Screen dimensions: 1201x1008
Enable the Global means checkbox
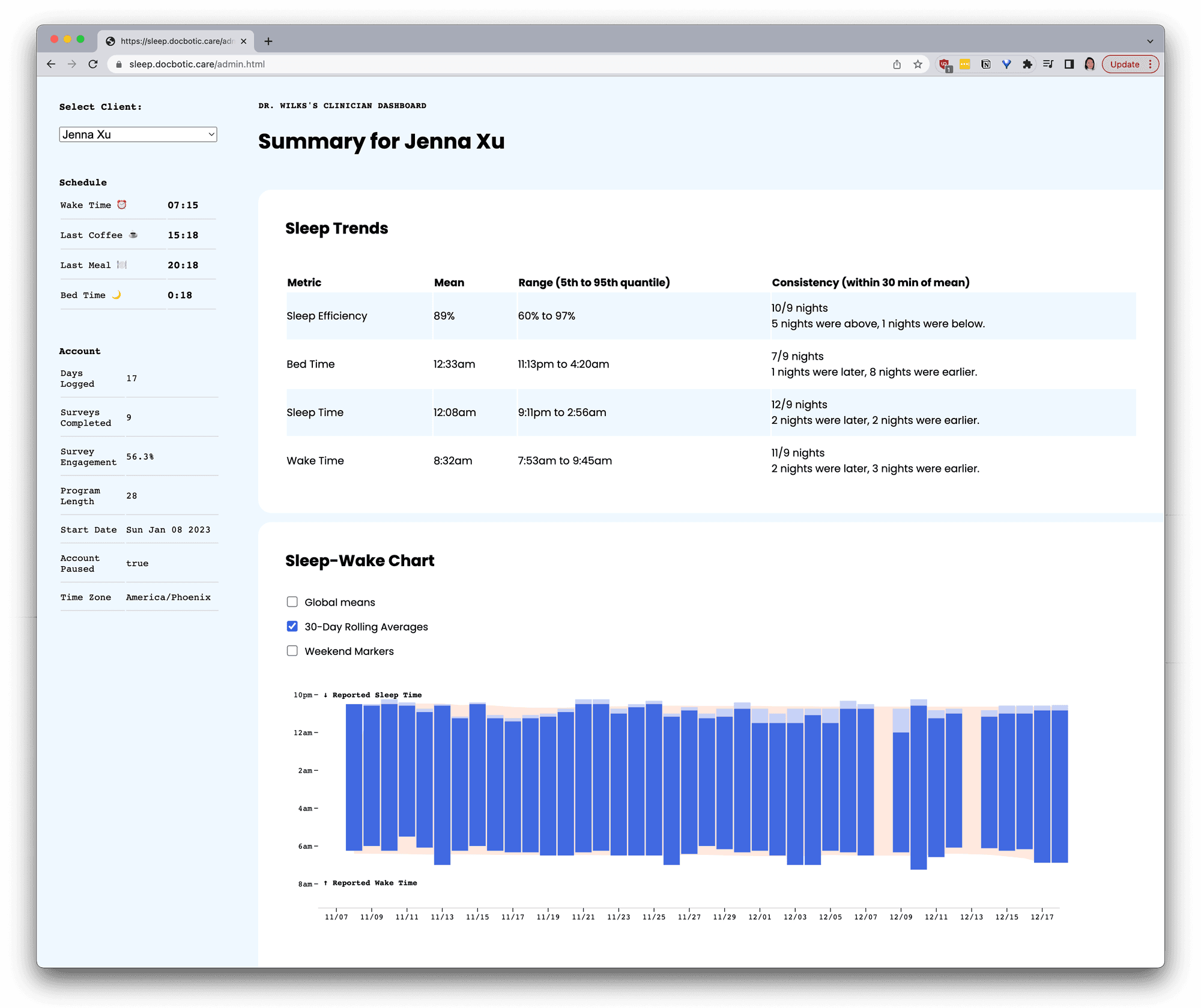coord(292,602)
